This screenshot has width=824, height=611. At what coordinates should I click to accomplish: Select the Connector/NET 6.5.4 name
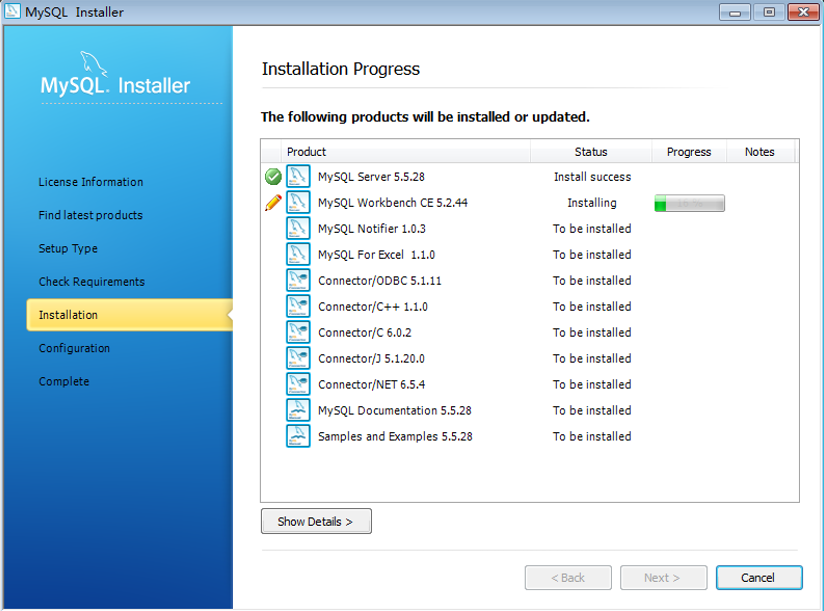(371, 385)
